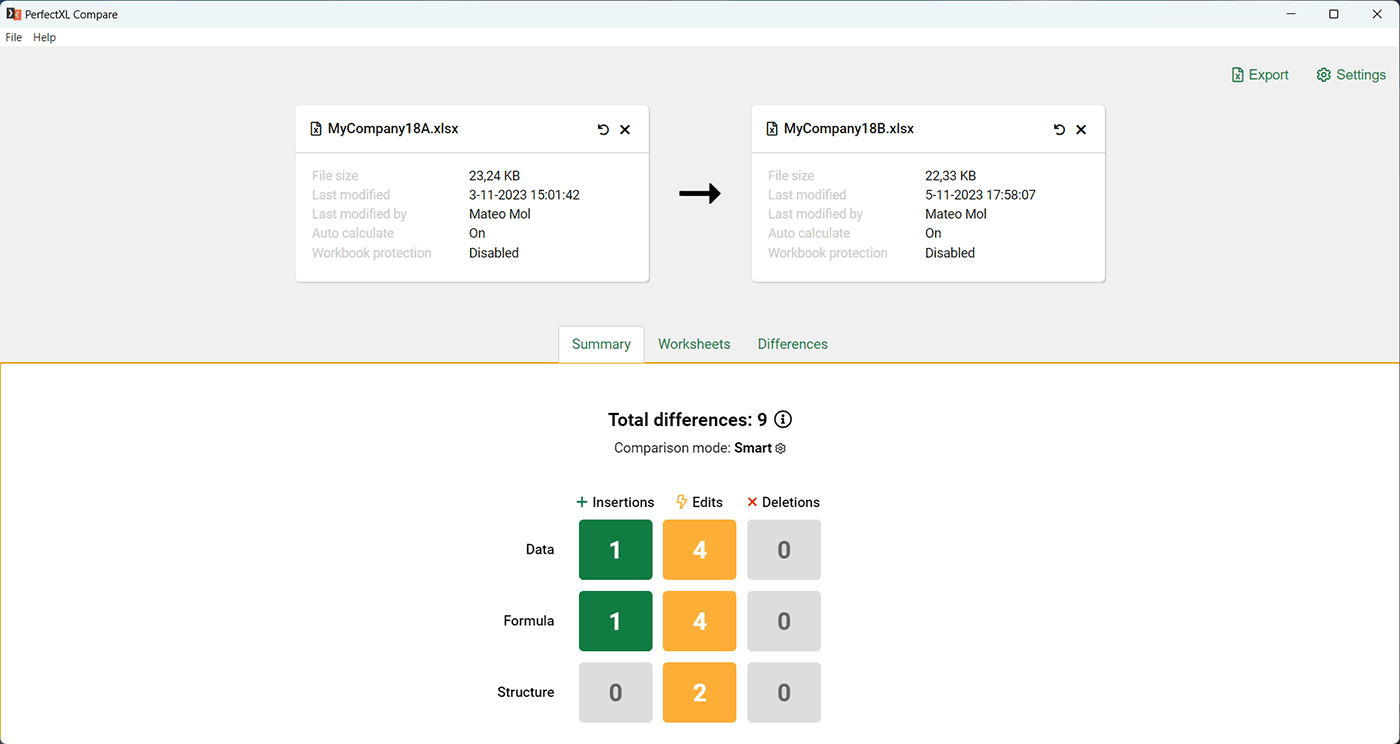Click the info icon beside Total differences
Screen dimensions: 1400x744
783,420
